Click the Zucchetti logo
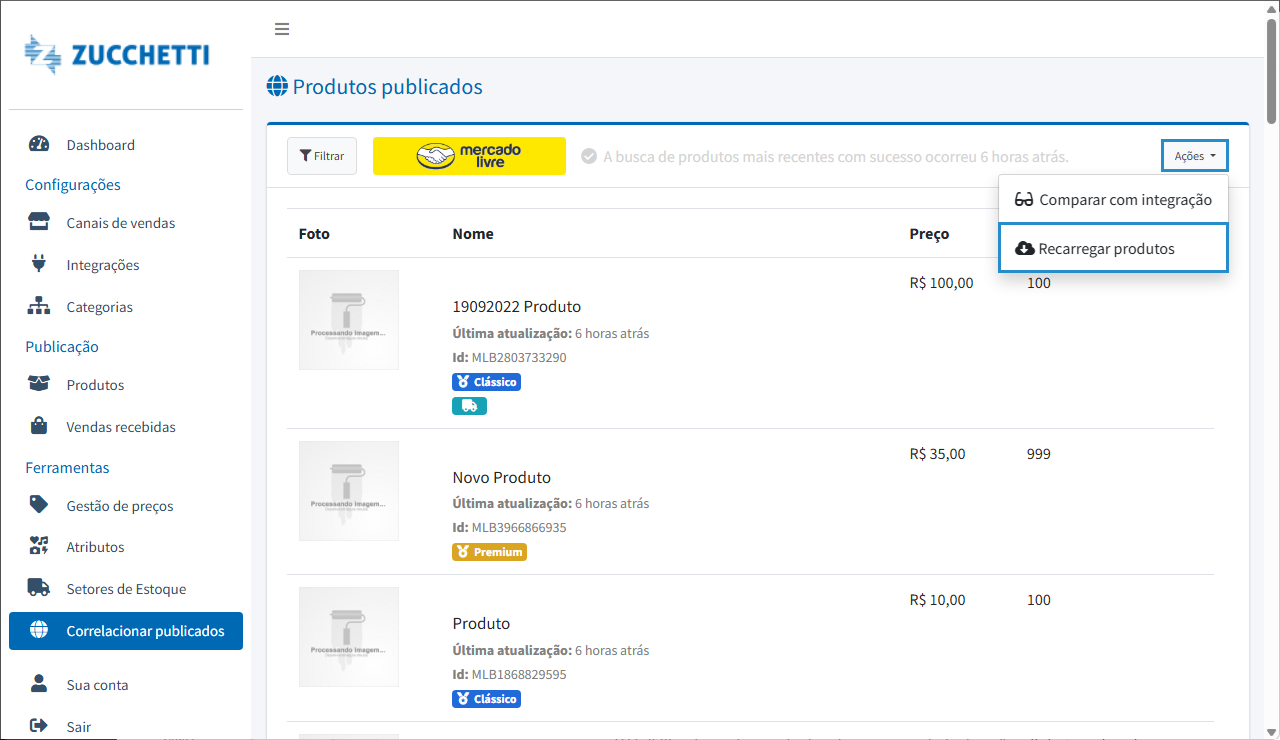This screenshot has height=740, width=1280. 117,55
